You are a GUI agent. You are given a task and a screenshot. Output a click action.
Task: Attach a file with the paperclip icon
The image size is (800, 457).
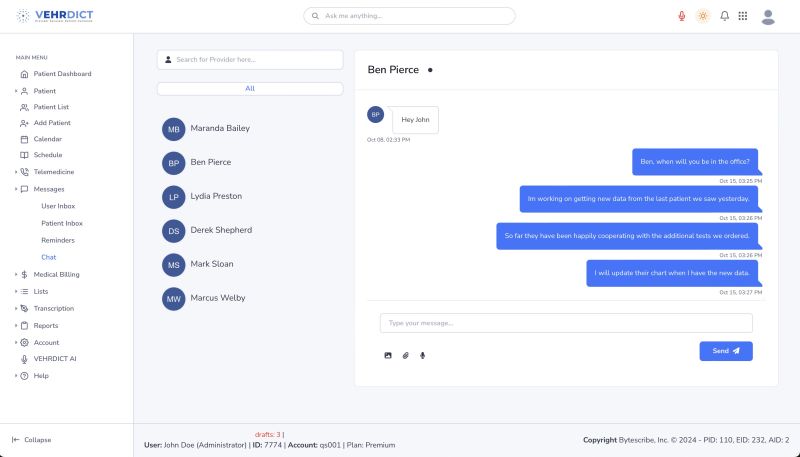tap(405, 355)
